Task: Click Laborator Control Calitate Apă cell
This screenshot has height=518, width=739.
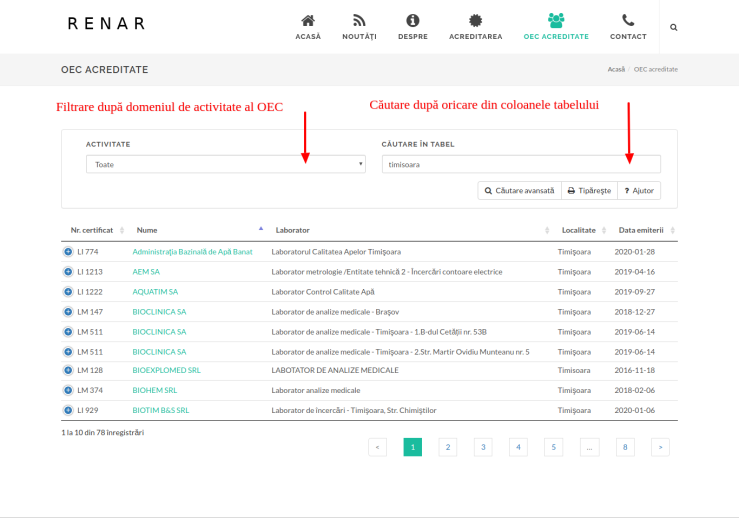Action: (x=323, y=292)
